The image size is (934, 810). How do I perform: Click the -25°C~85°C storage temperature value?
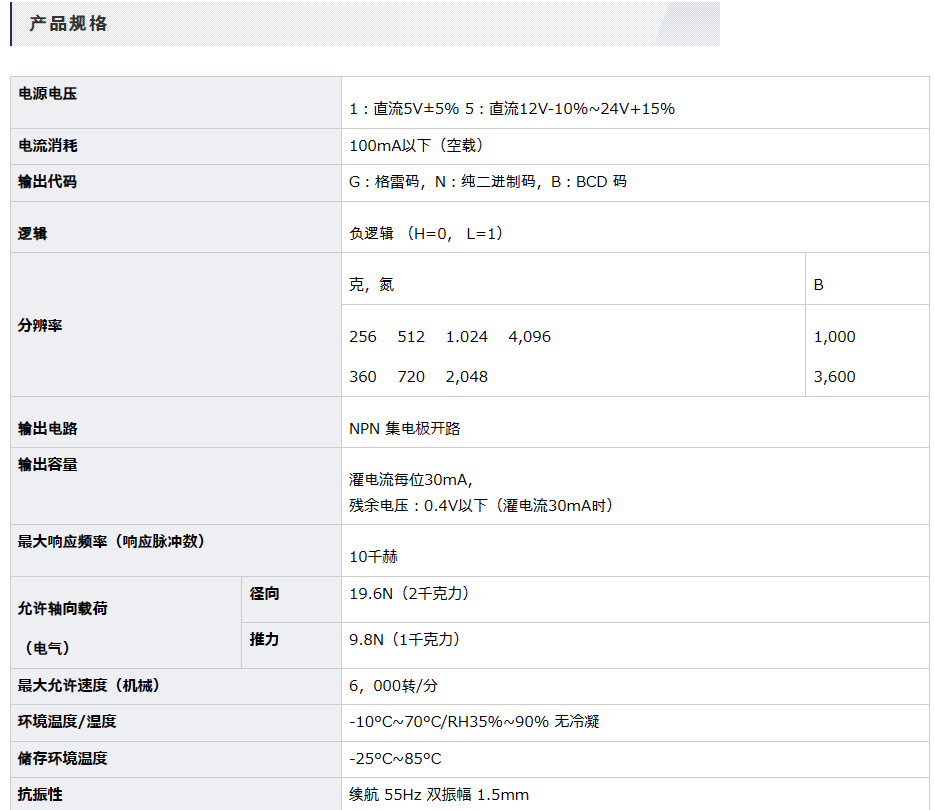[395, 759]
